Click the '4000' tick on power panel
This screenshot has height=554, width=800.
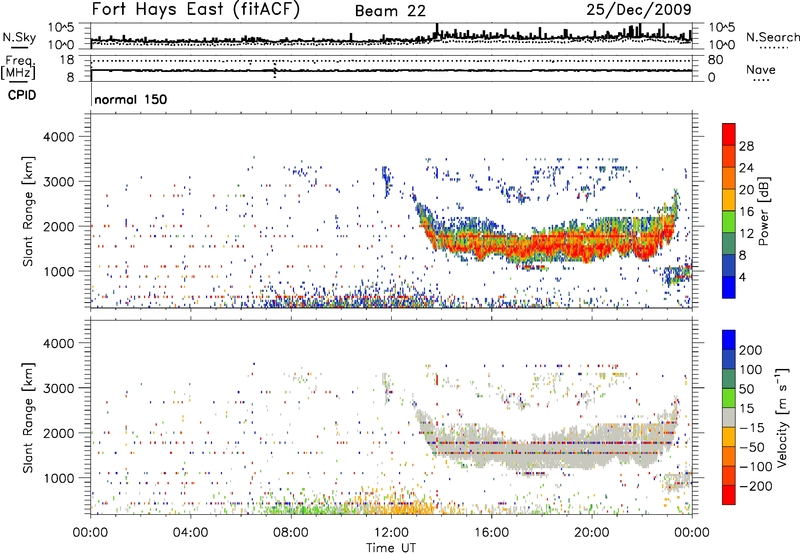(x=58, y=137)
